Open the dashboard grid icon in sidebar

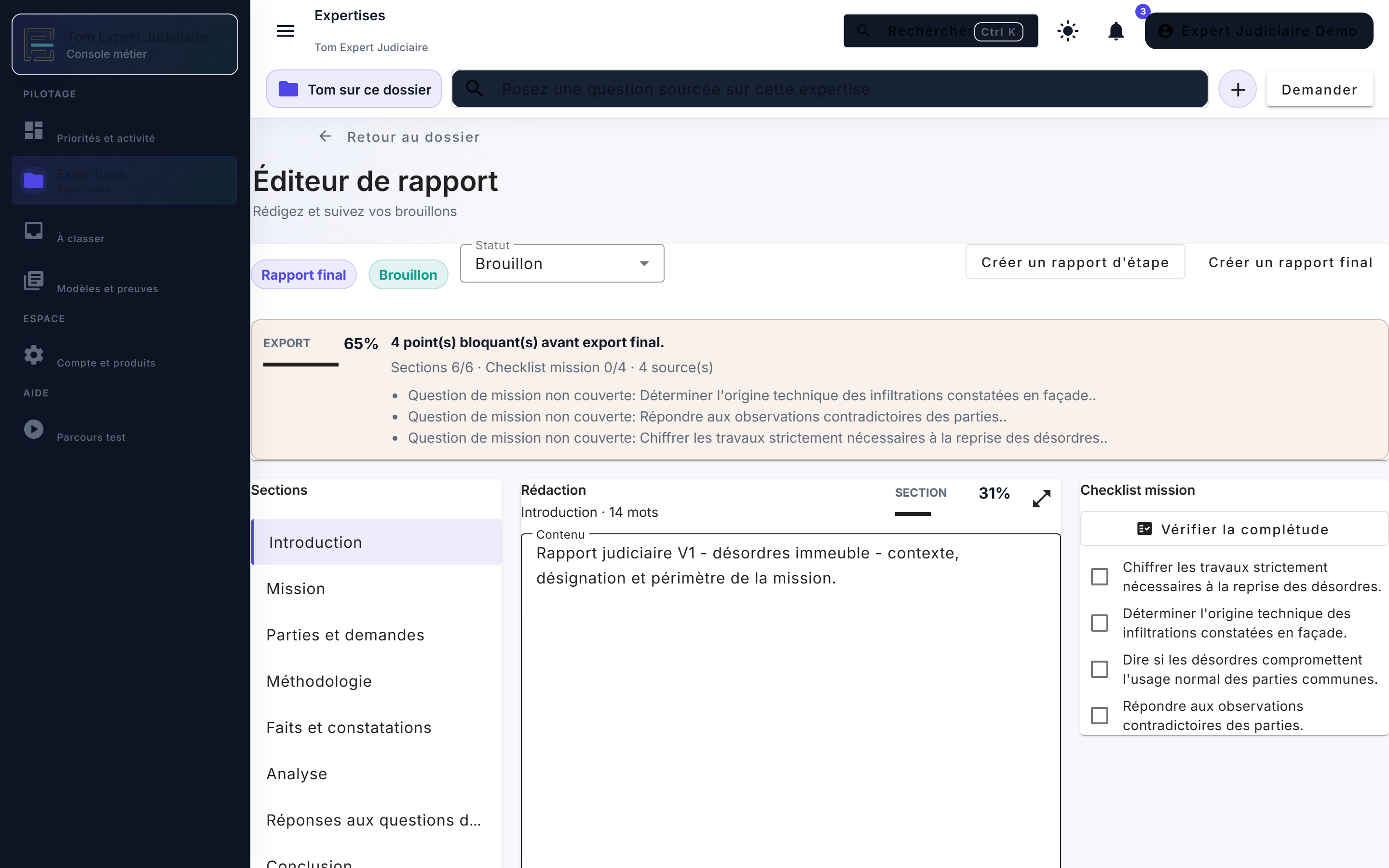click(34, 130)
